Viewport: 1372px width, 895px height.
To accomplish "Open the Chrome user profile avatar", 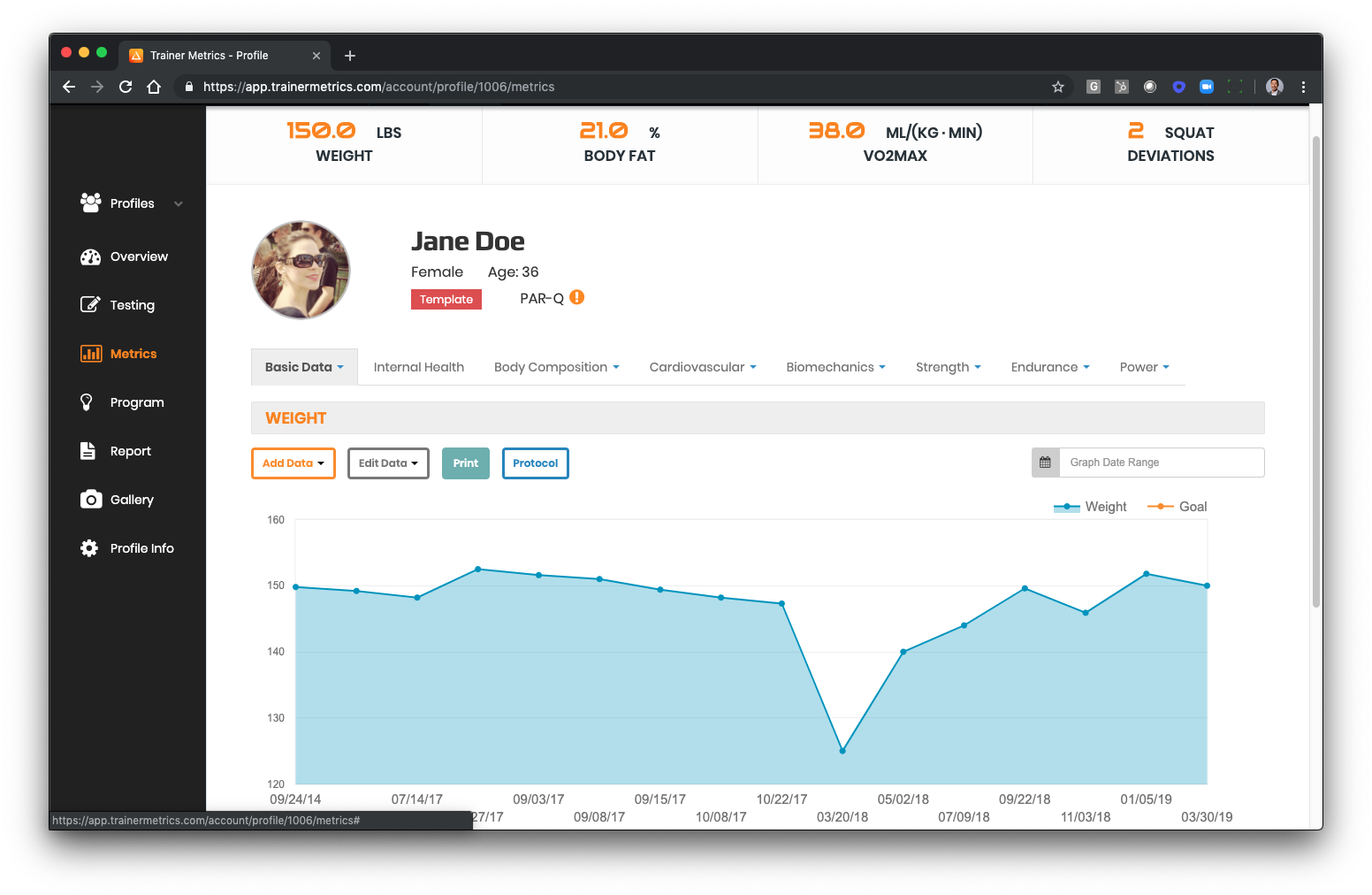I will pyautogui.click(x=1275, y=87).
